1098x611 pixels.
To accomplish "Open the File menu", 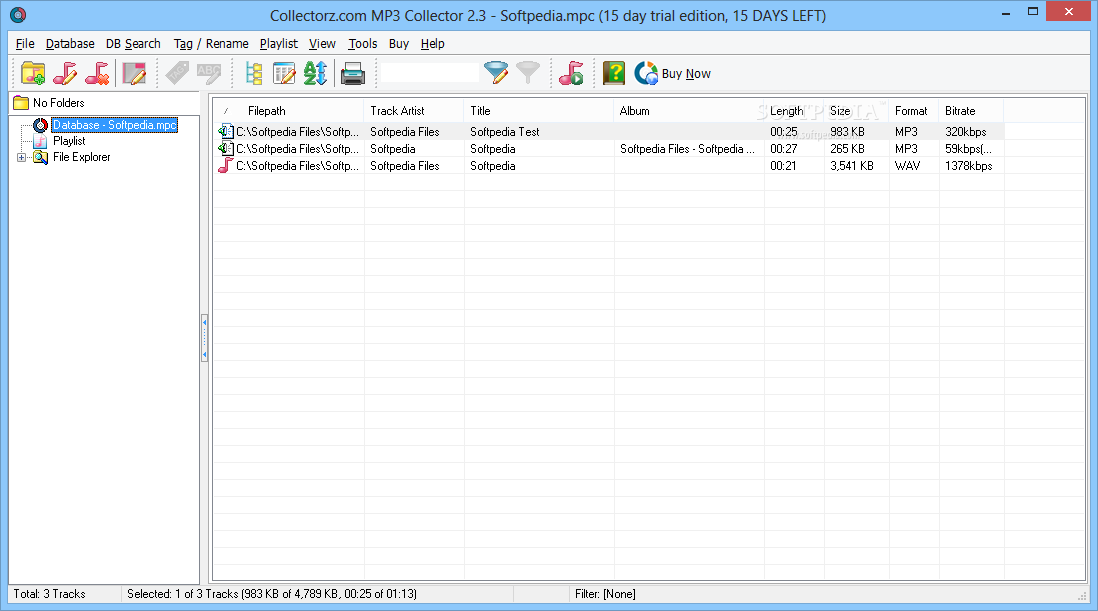I will click(25, 43).
